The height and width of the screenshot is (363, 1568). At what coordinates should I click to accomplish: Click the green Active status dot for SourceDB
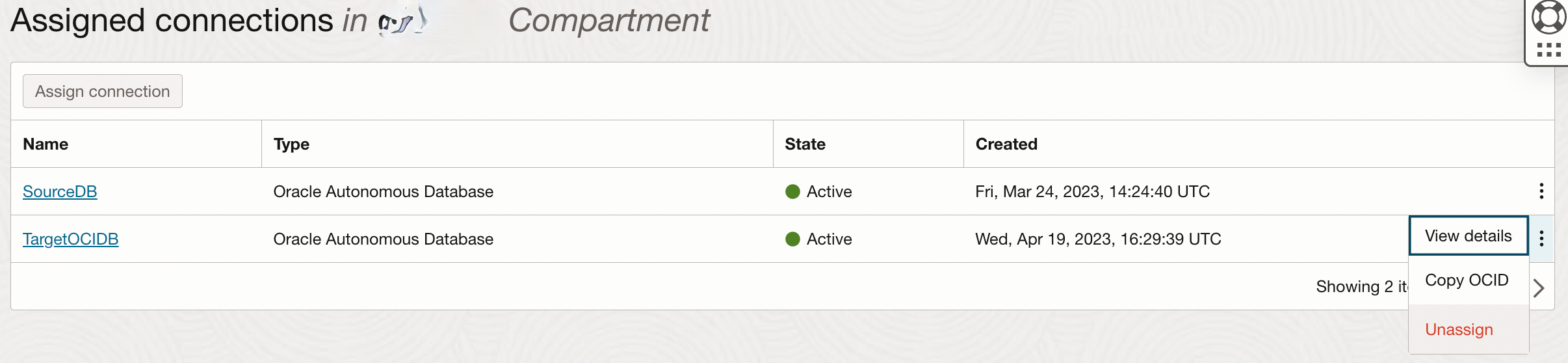coord(792,191)
